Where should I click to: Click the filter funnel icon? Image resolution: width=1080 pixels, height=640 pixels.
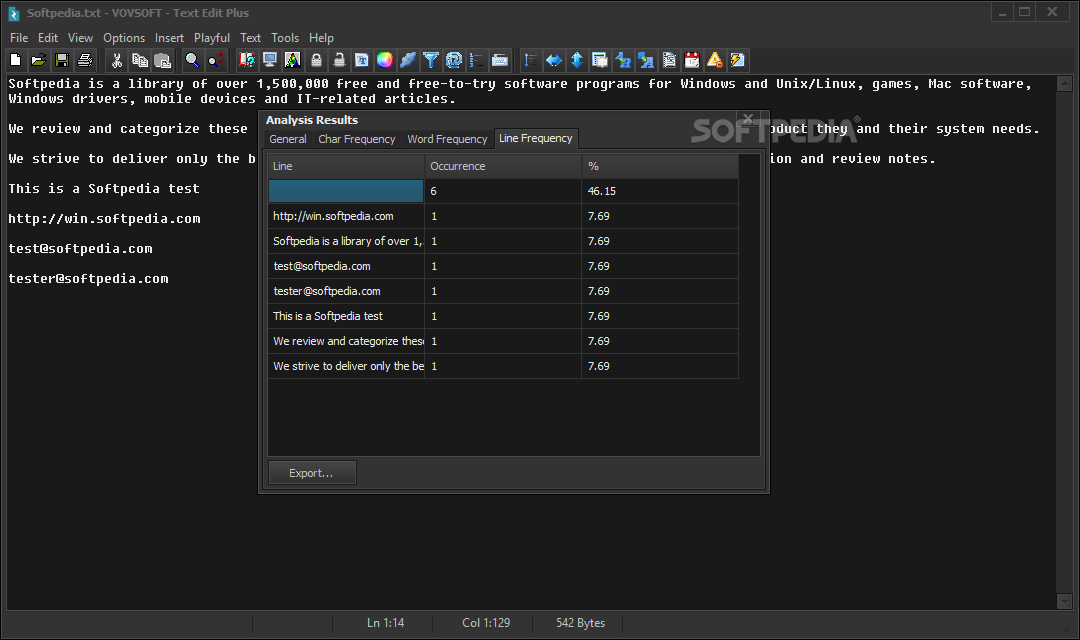click(x=431, y=61)
